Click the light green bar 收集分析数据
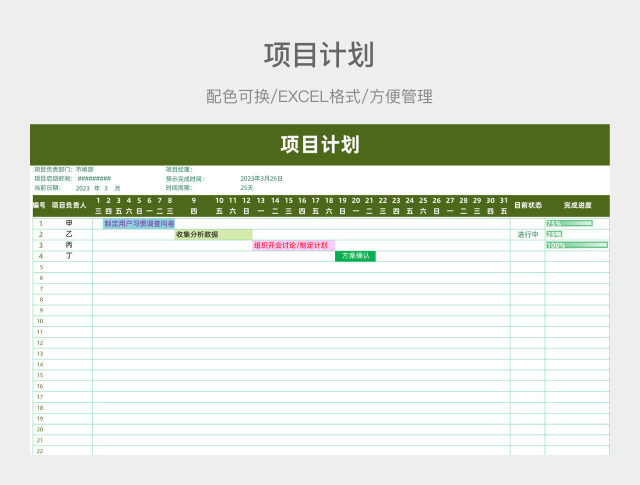 coord(213,234)
